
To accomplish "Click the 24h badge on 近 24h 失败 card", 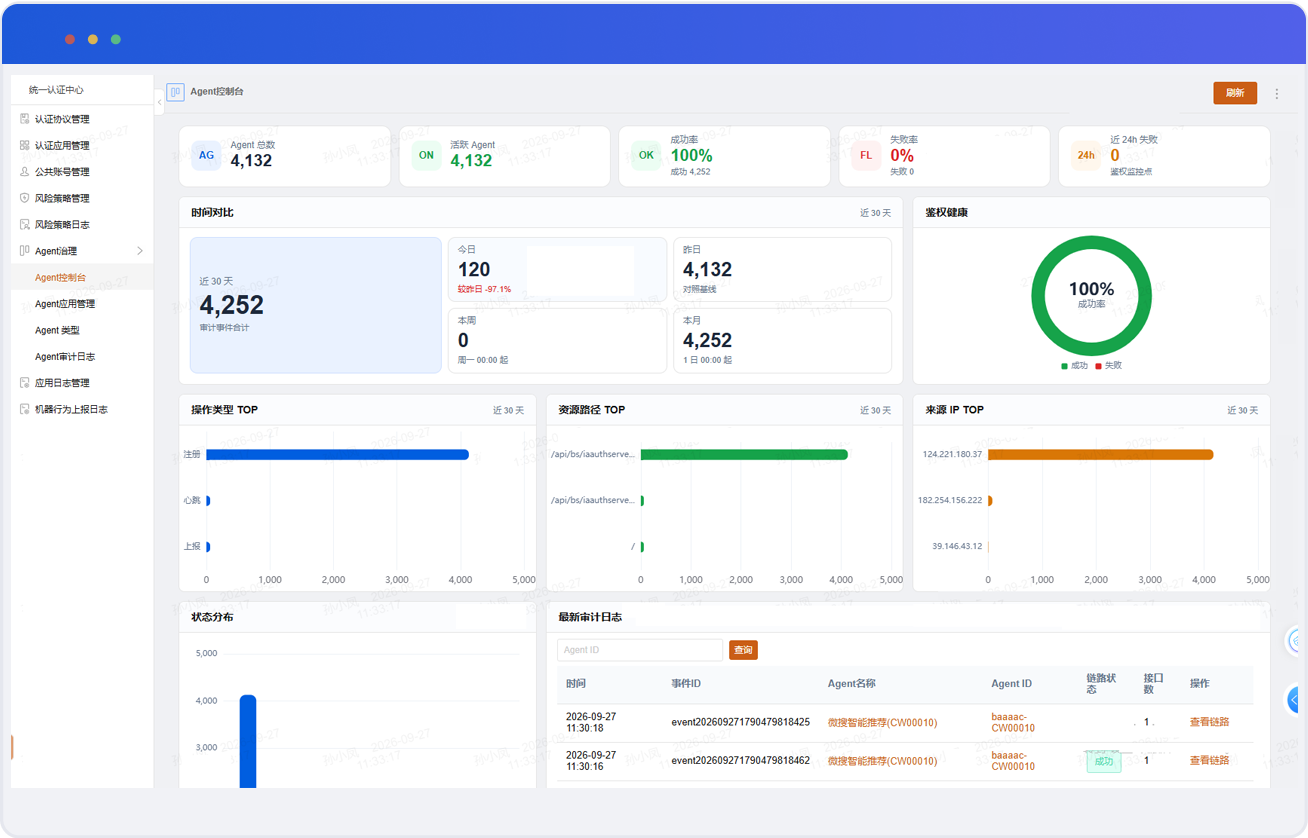I will coord(1086,155).
